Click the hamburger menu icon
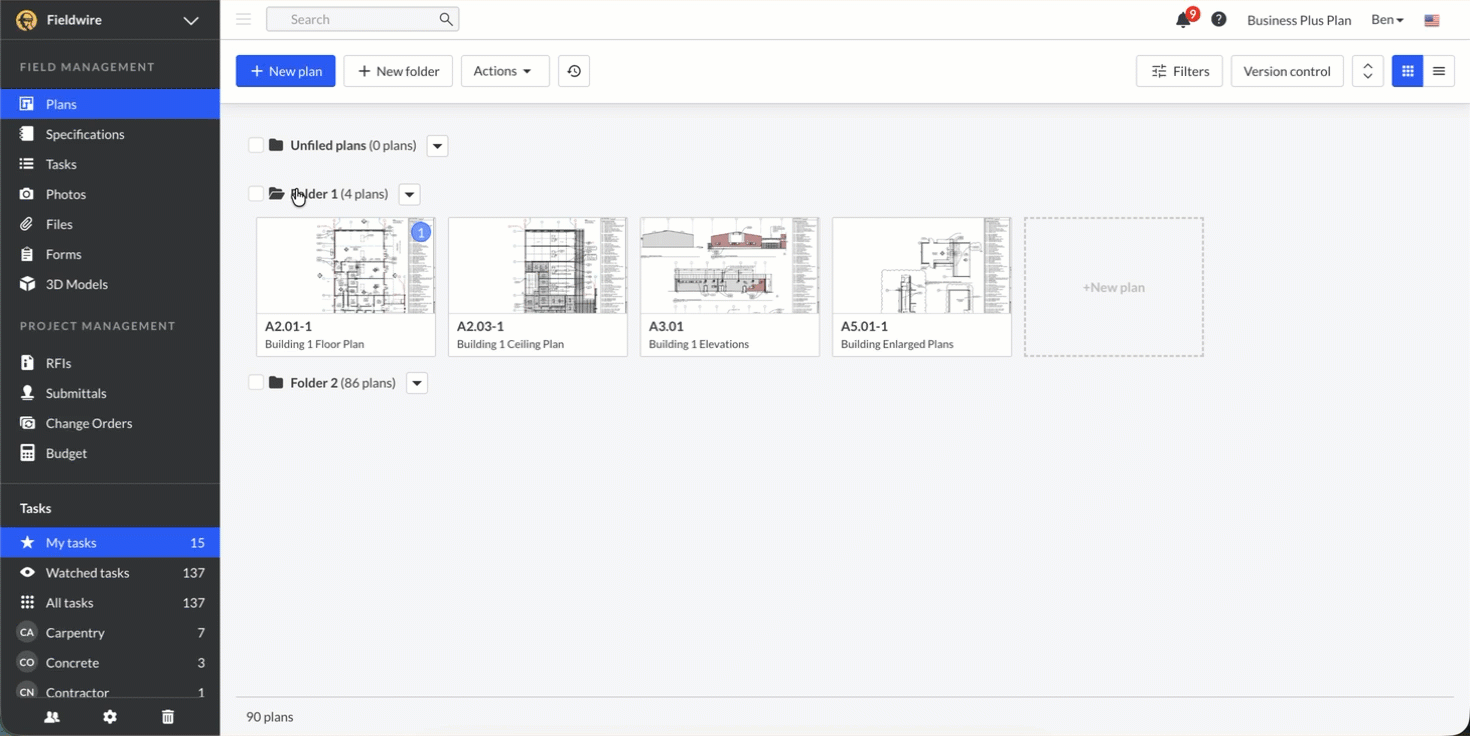1470x736 pixels. pos(243,19)
